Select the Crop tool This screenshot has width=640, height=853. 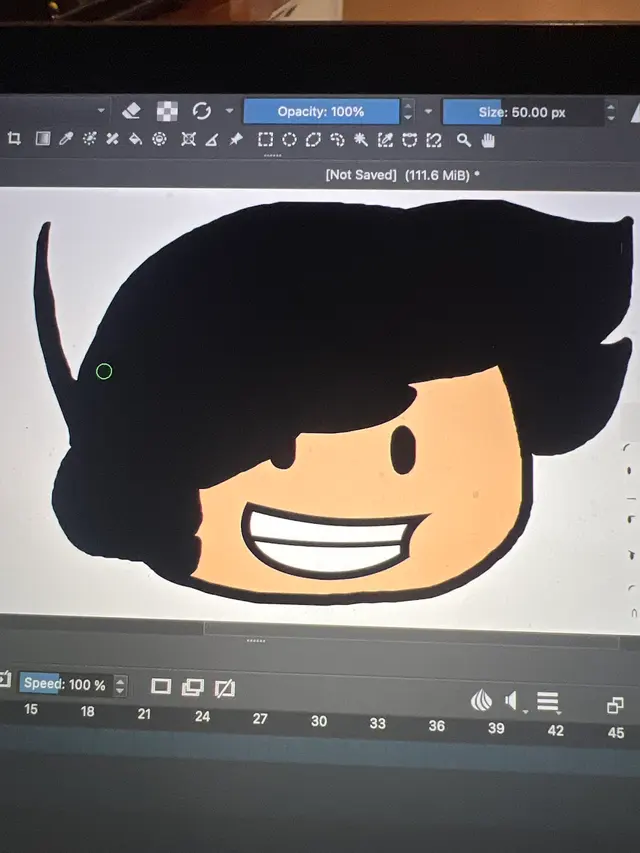(15, 139)
